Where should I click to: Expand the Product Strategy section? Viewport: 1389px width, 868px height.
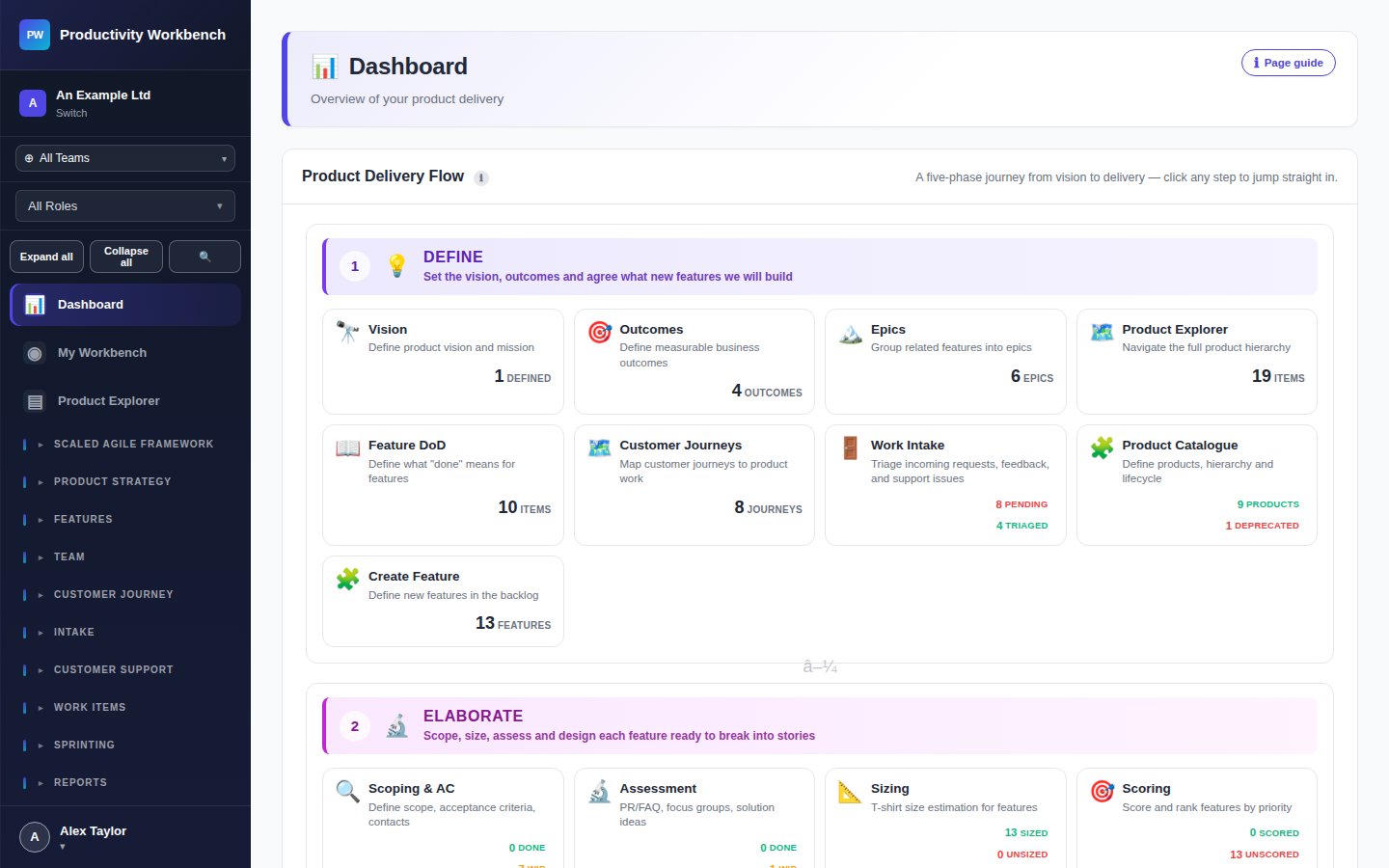[x=125, y=482]
